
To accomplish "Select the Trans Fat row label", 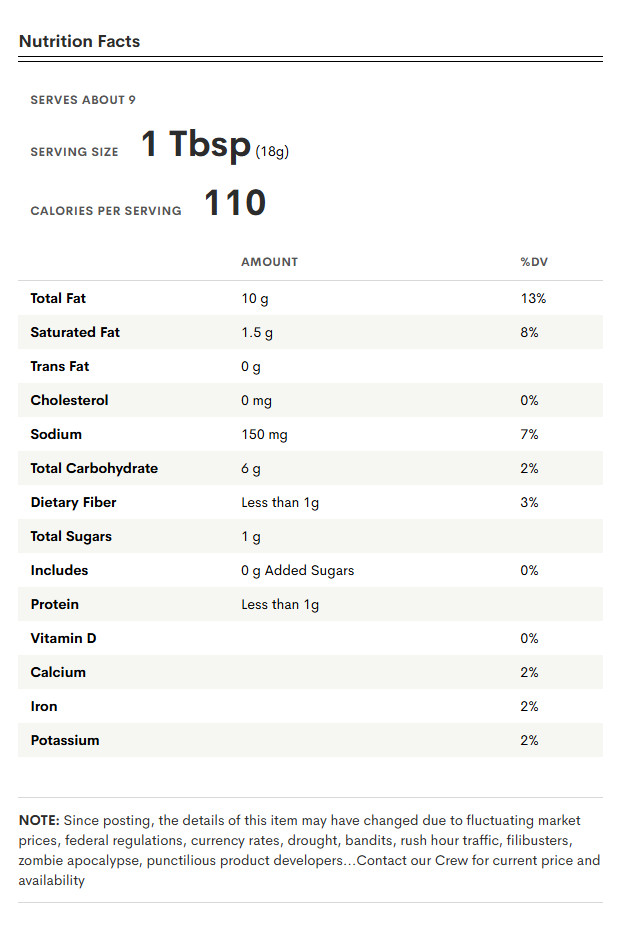I will [x=59, y=366].
